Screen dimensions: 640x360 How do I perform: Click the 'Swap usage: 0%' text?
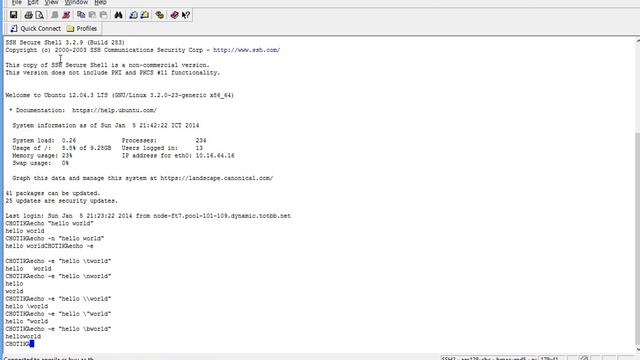[40, 163]
